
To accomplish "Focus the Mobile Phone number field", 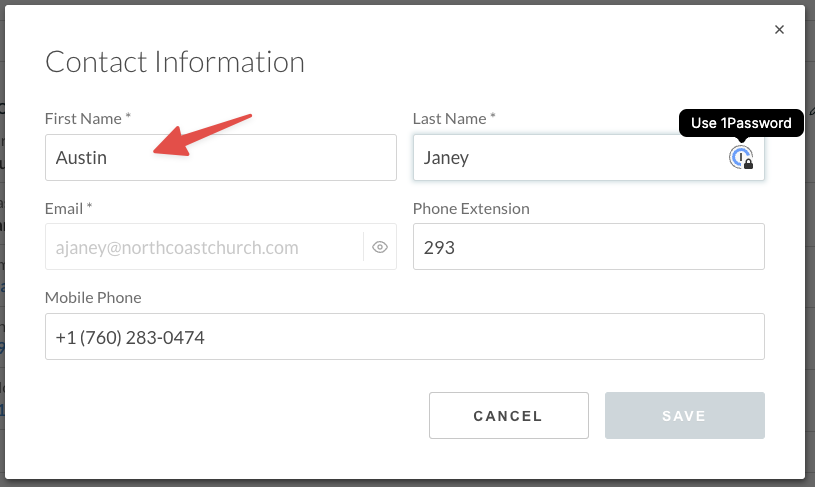I will (404, 337).
